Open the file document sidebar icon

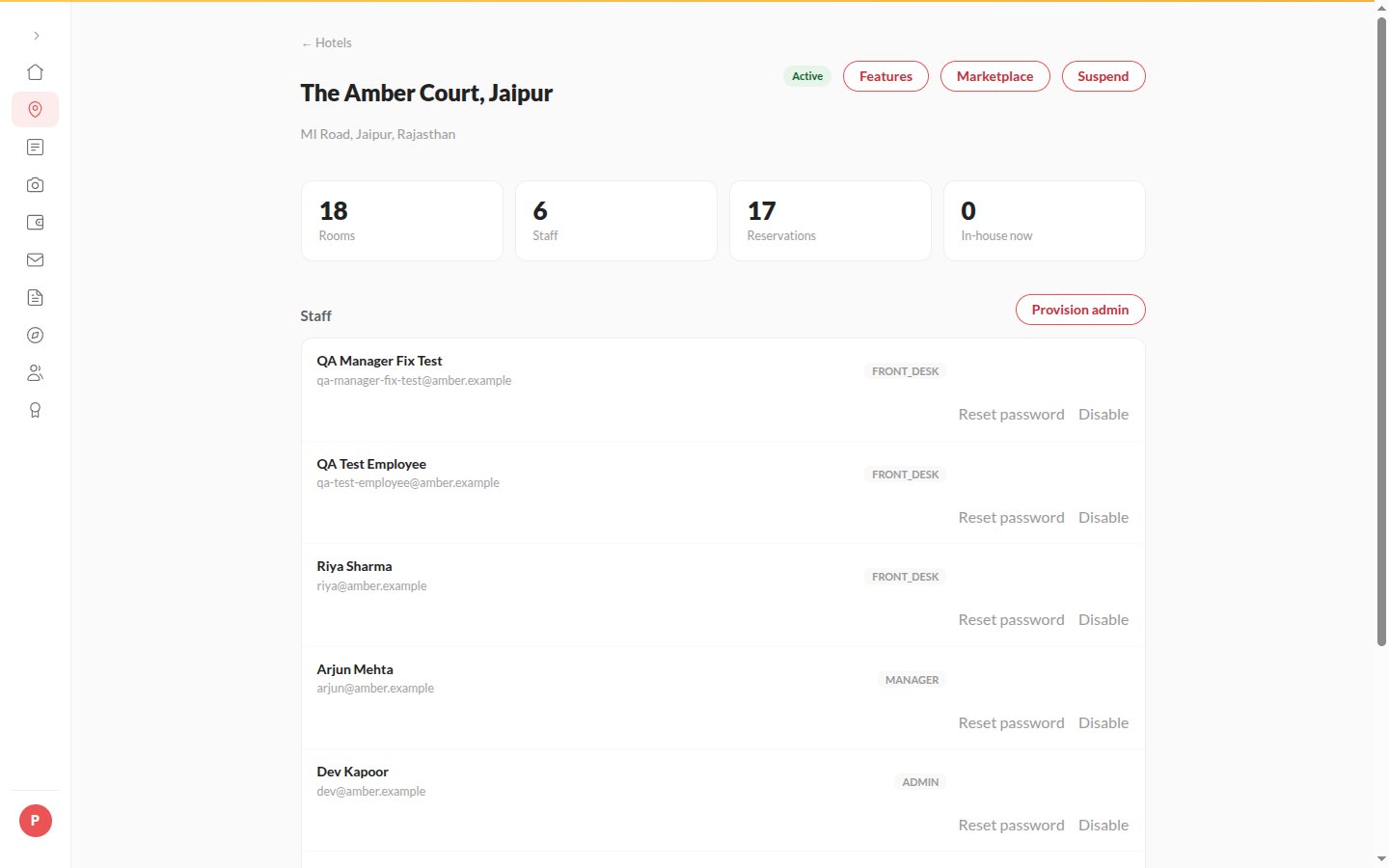point(35,298)
